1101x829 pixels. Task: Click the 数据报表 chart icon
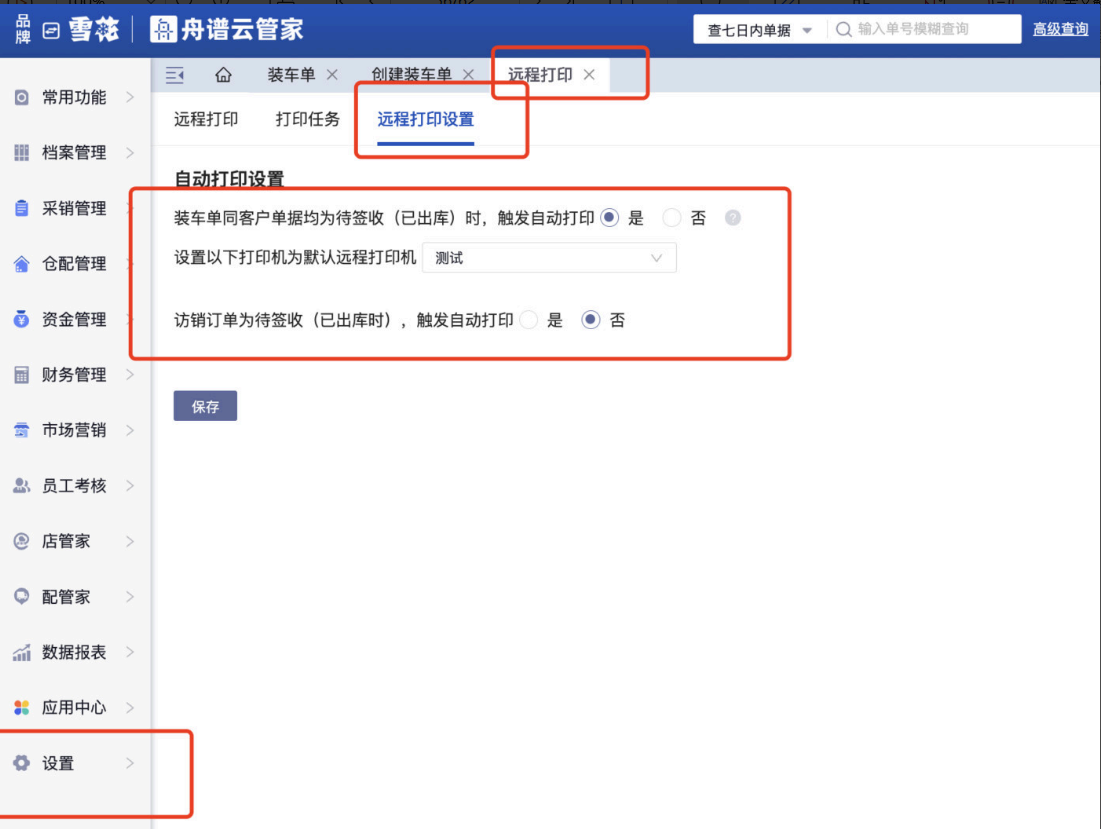coord(22,652)
